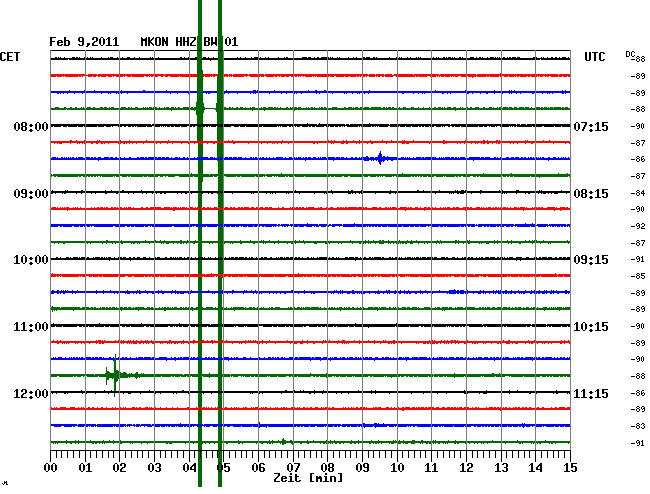This screenshot has width=650, height=494.
Task: Click the 09:15 UTC time label
Action: pyautogui.click(x=591, y=260)
